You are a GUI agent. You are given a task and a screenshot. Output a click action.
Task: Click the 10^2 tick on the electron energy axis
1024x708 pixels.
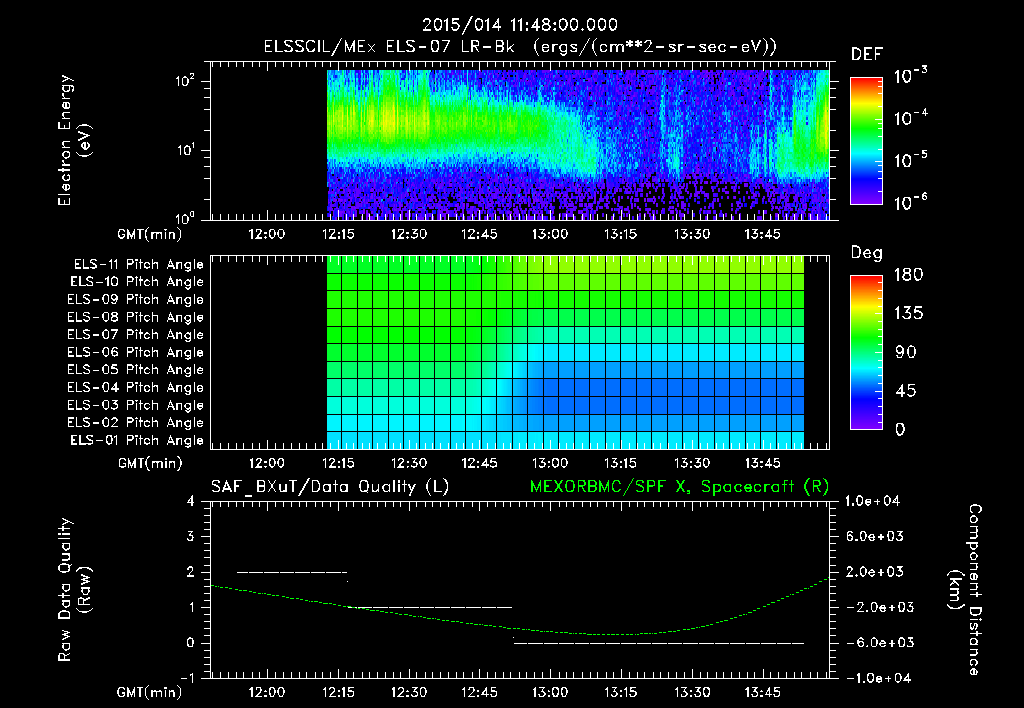click(x=185, y=81)
